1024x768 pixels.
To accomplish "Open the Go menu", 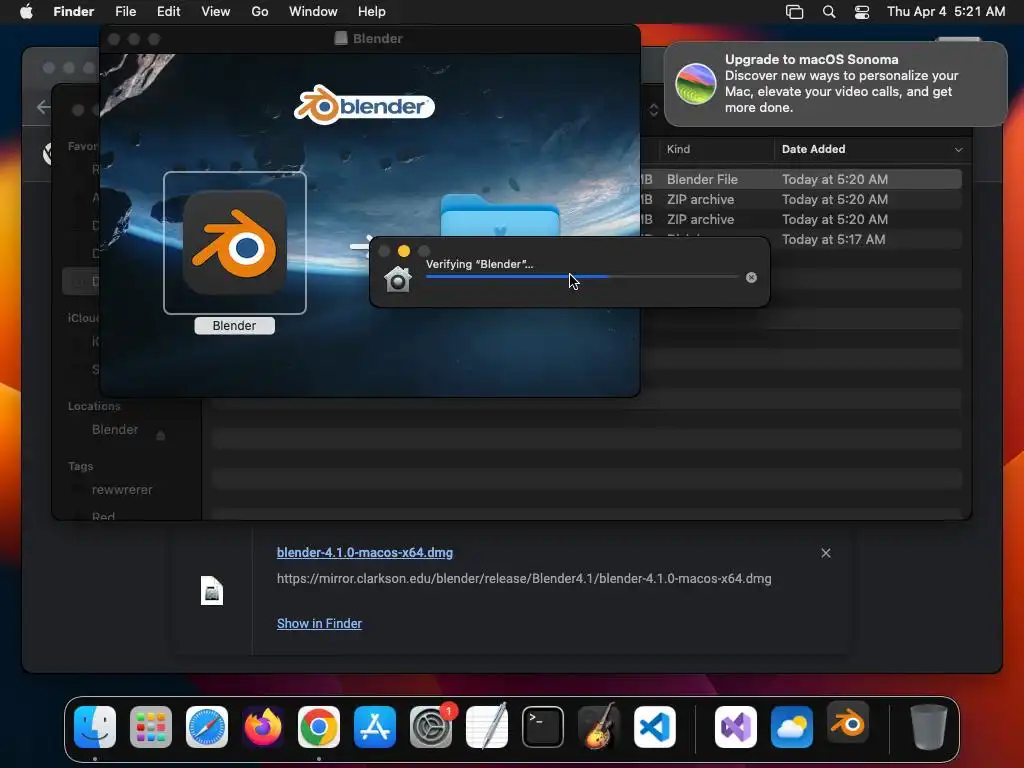I will [x=260, y=12].
